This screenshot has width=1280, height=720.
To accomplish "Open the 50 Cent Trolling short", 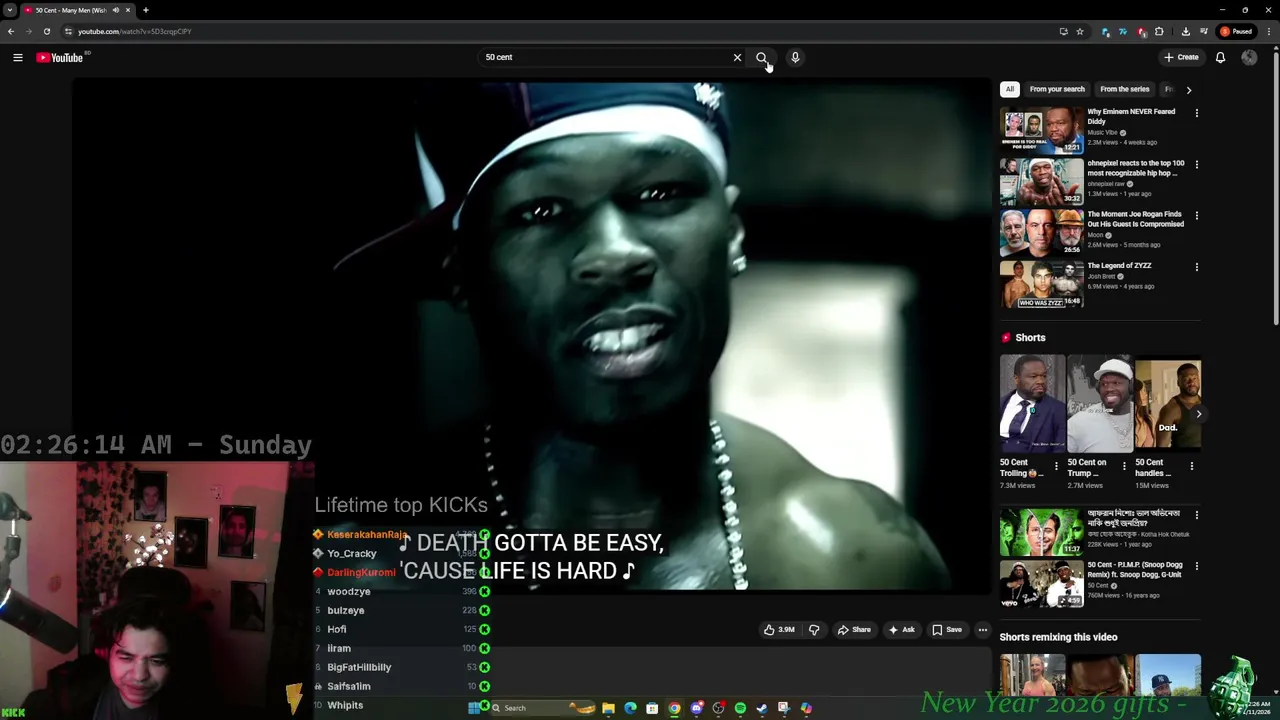I will 1032,404.
